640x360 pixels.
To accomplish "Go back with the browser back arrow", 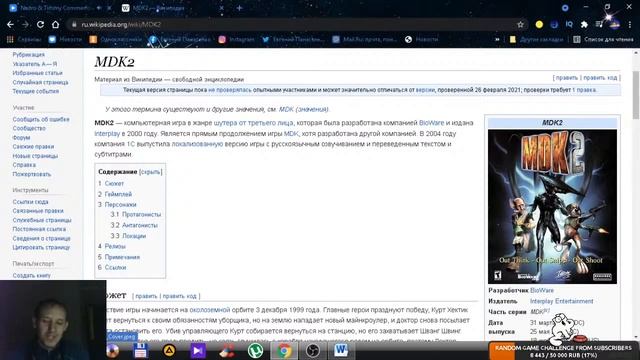I will tap(10, 24).
